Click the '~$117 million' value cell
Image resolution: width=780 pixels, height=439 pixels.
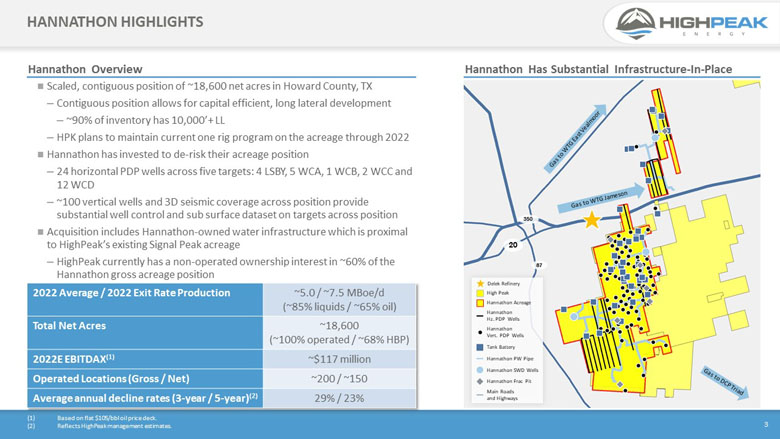click(x=339, y=359)
